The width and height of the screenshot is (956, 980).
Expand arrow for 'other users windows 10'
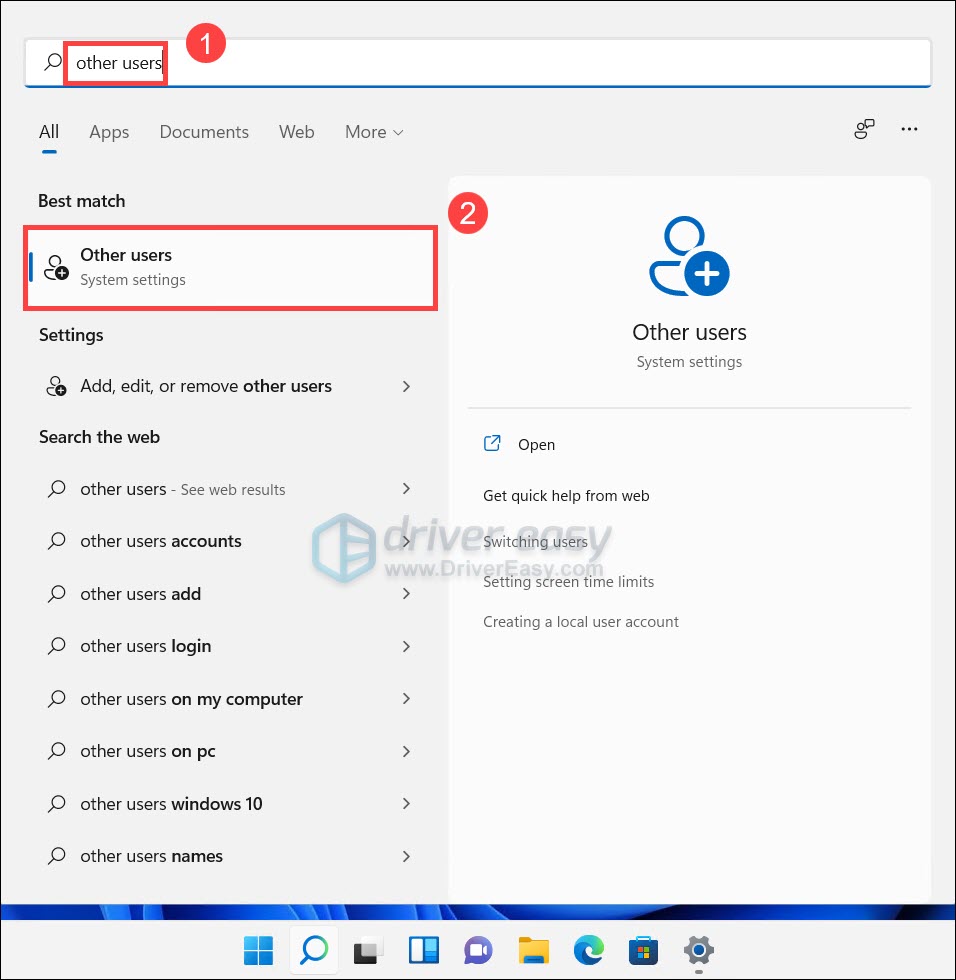coord(406,804)
